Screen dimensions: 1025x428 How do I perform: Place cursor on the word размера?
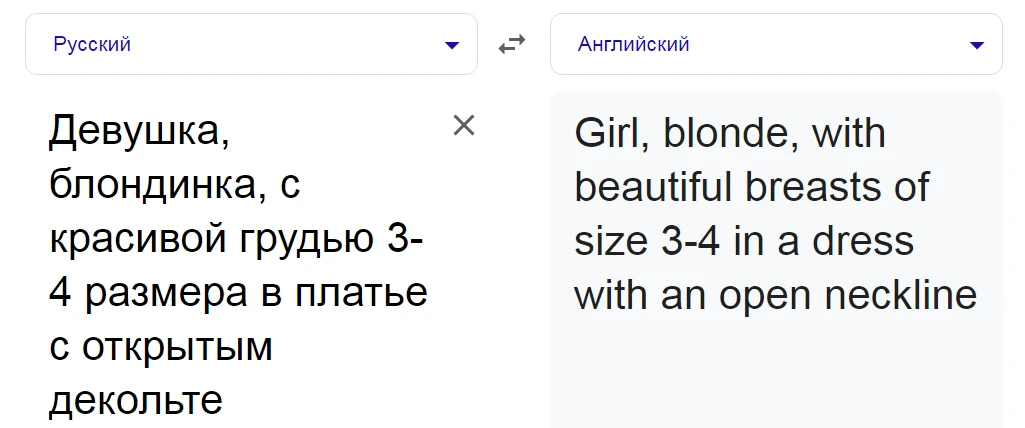tap(167, 295)
